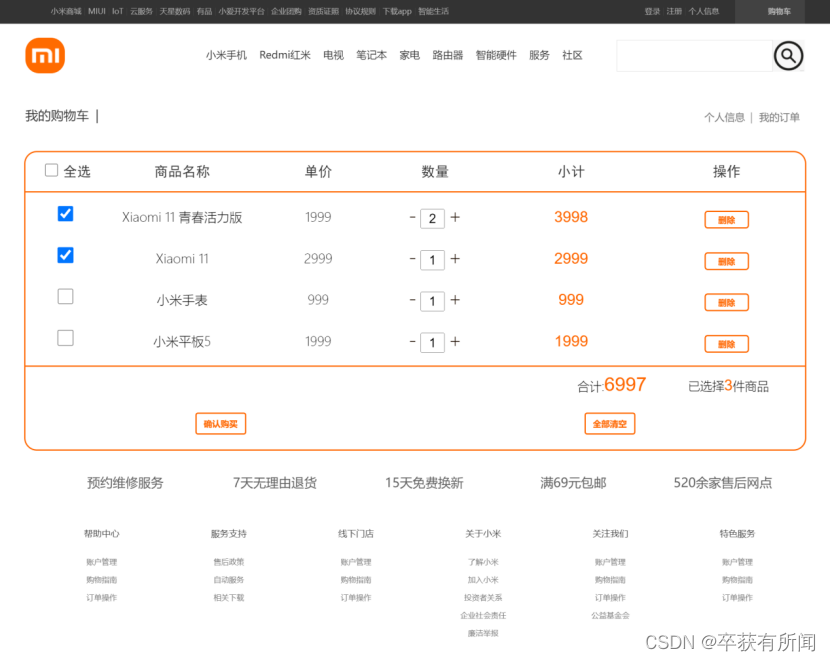Click the 确认购买 button
The image size is (831, 661).
(220, 424)
